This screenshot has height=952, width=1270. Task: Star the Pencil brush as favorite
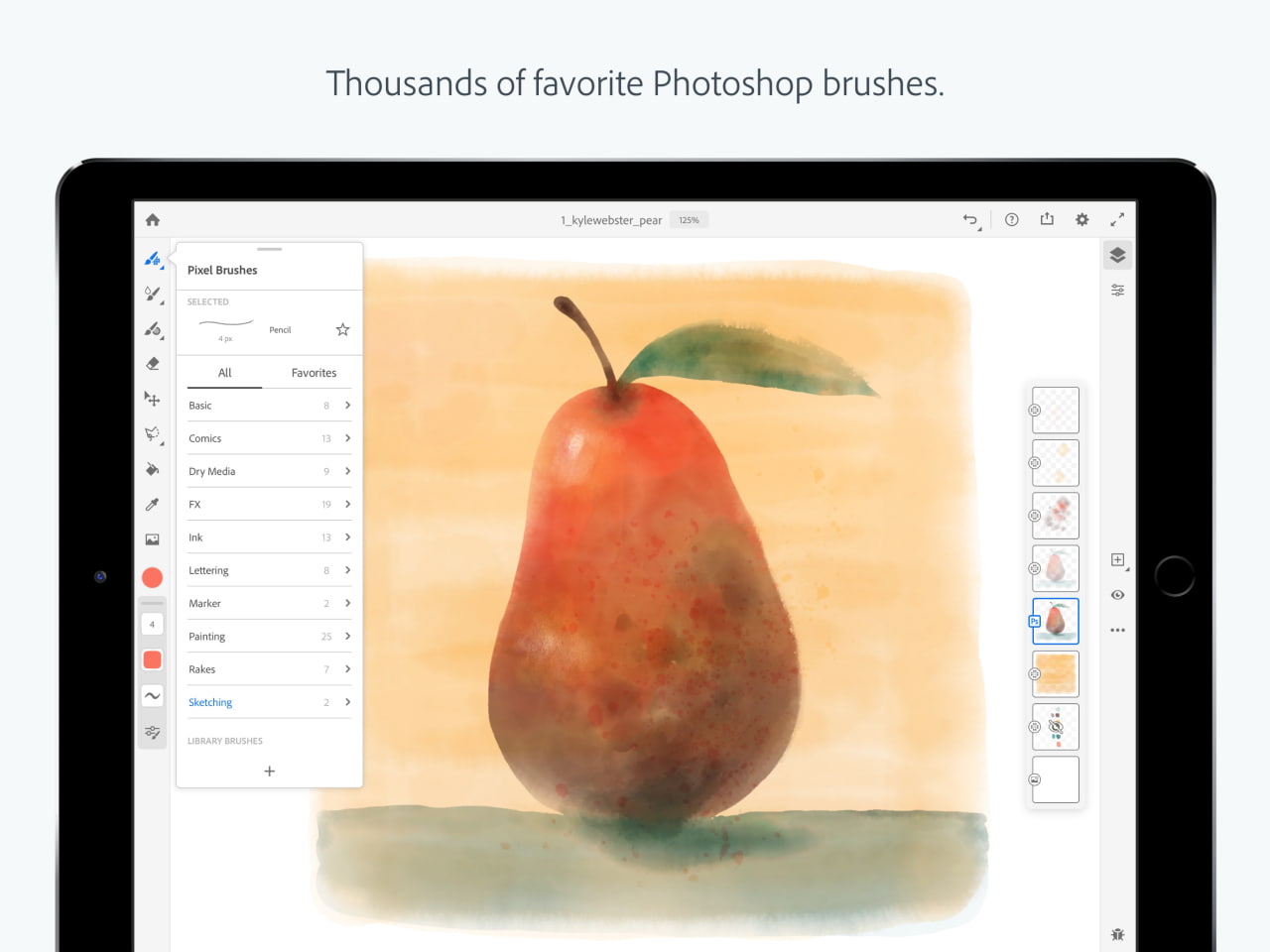341,328
